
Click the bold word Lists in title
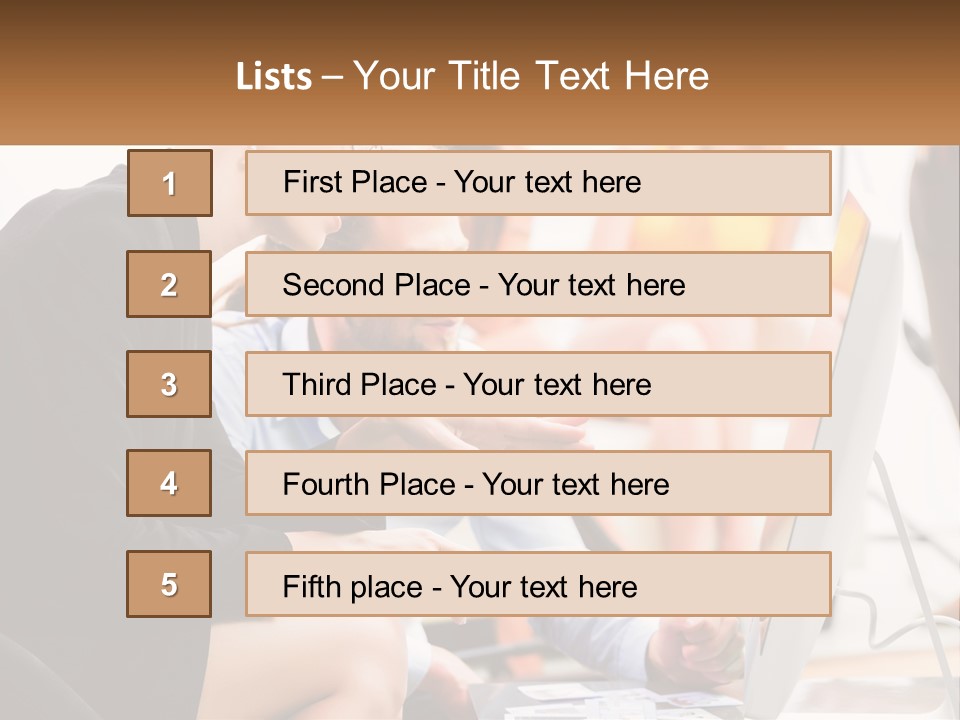274,77
